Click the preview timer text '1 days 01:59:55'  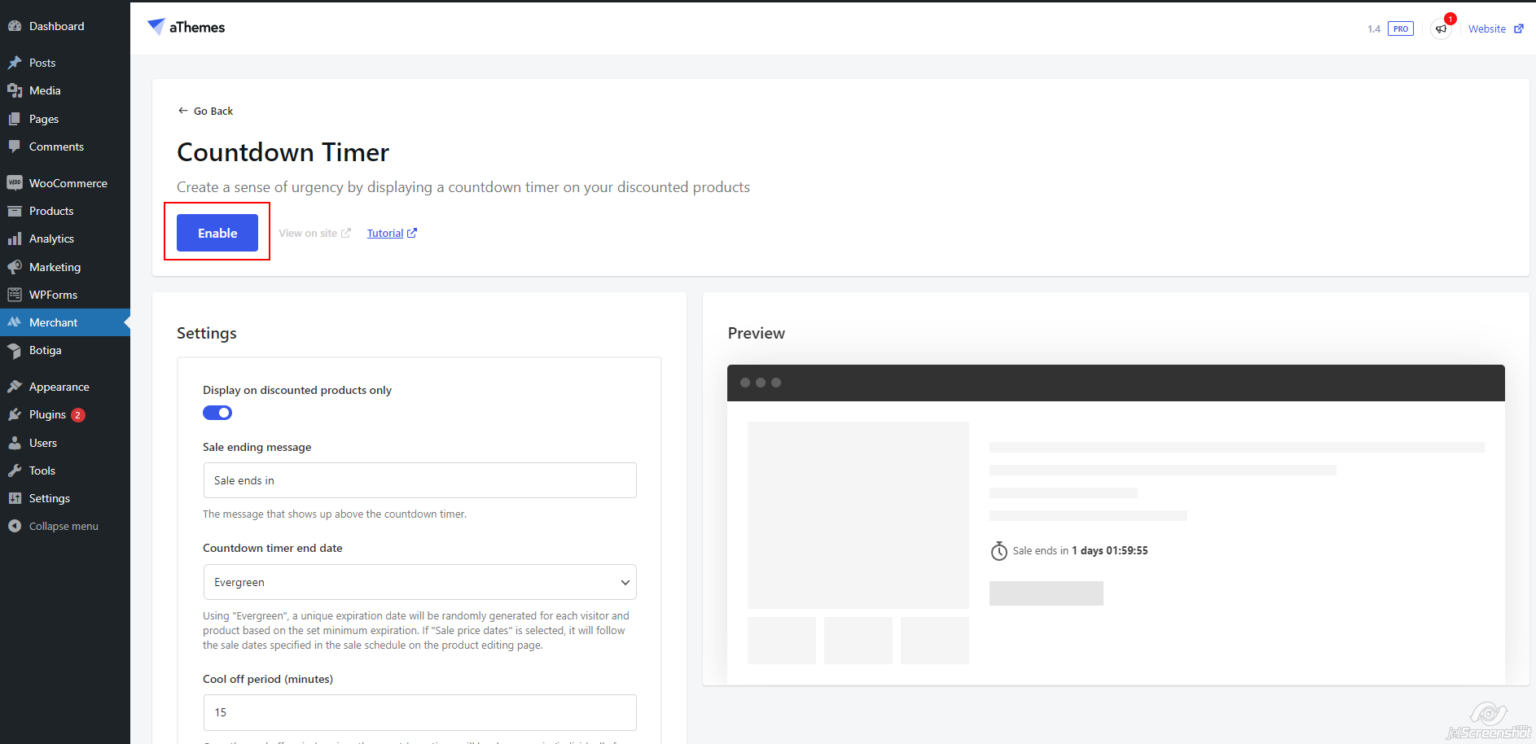1110,550
